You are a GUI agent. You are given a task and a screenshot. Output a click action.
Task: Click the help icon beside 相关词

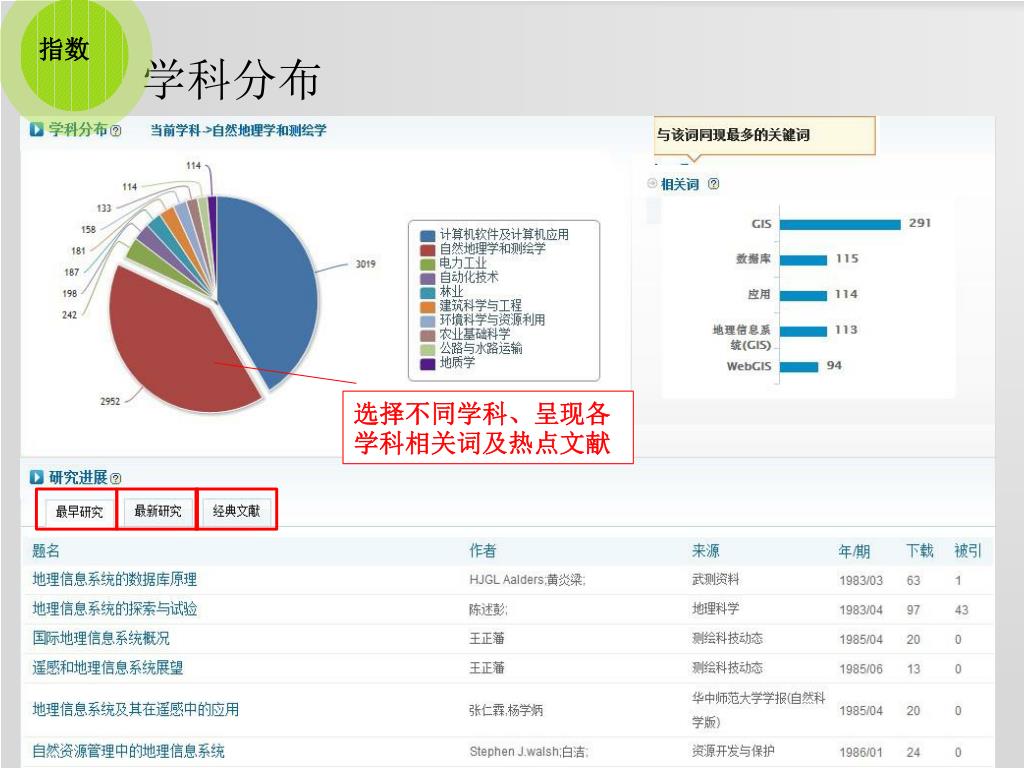coord(713,184)
